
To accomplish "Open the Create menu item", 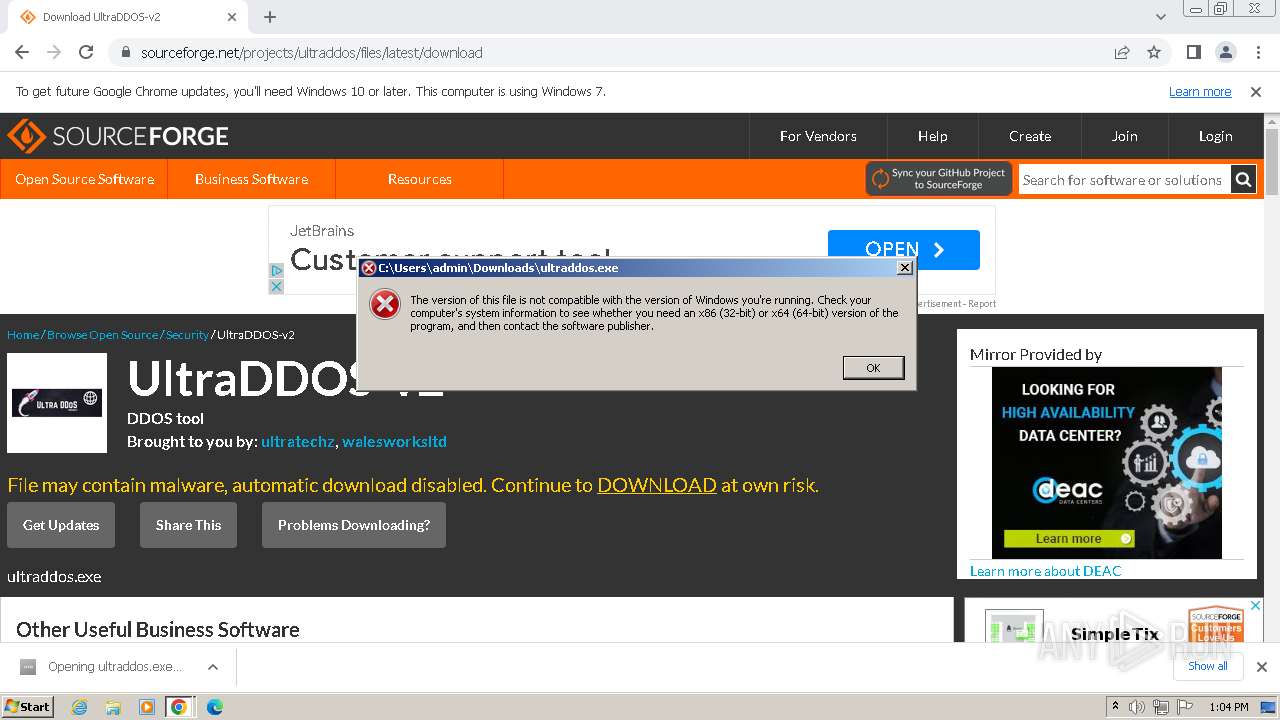I will click(x=1030, y=136).
